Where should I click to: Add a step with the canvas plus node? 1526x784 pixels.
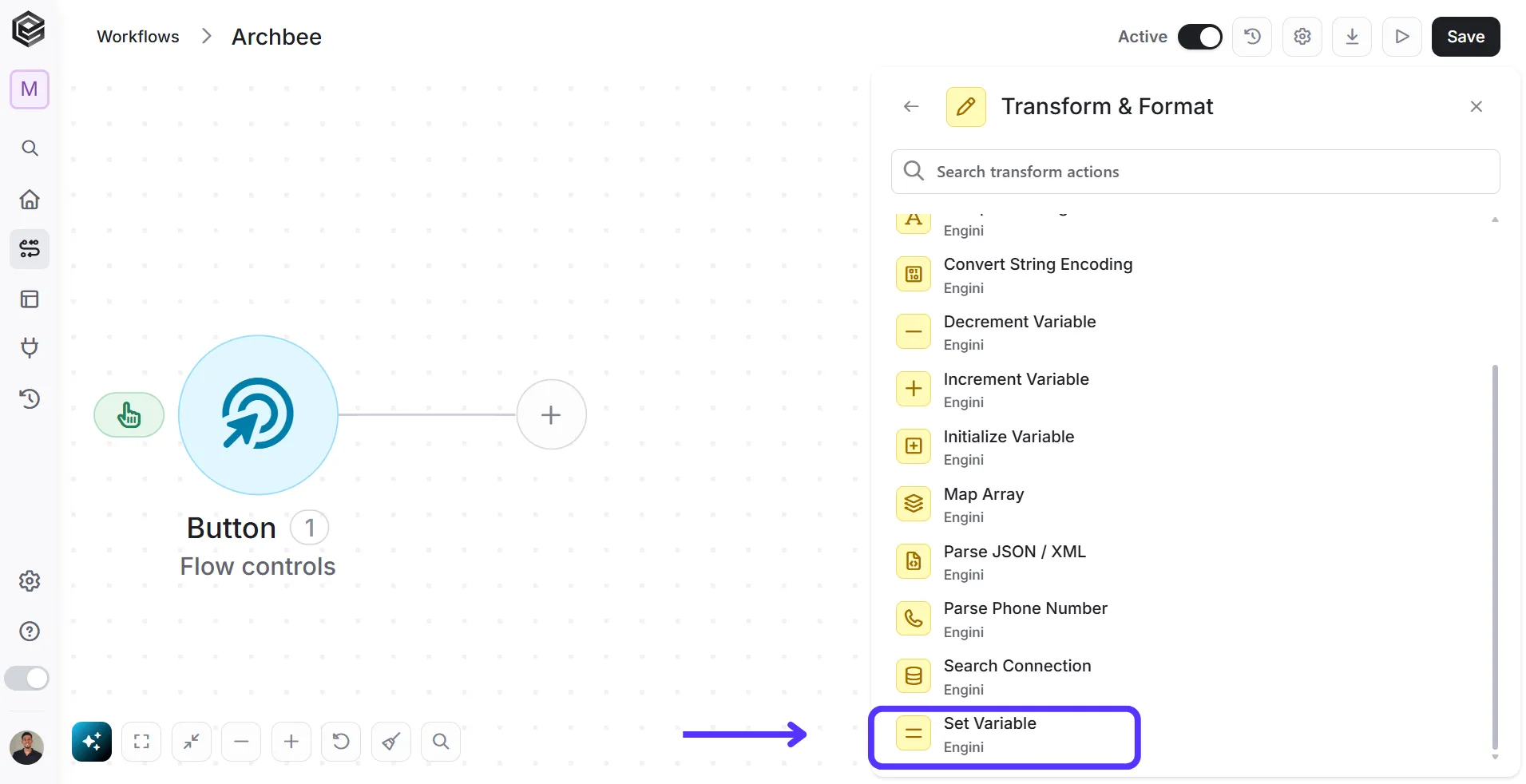(x=551, y=414)
